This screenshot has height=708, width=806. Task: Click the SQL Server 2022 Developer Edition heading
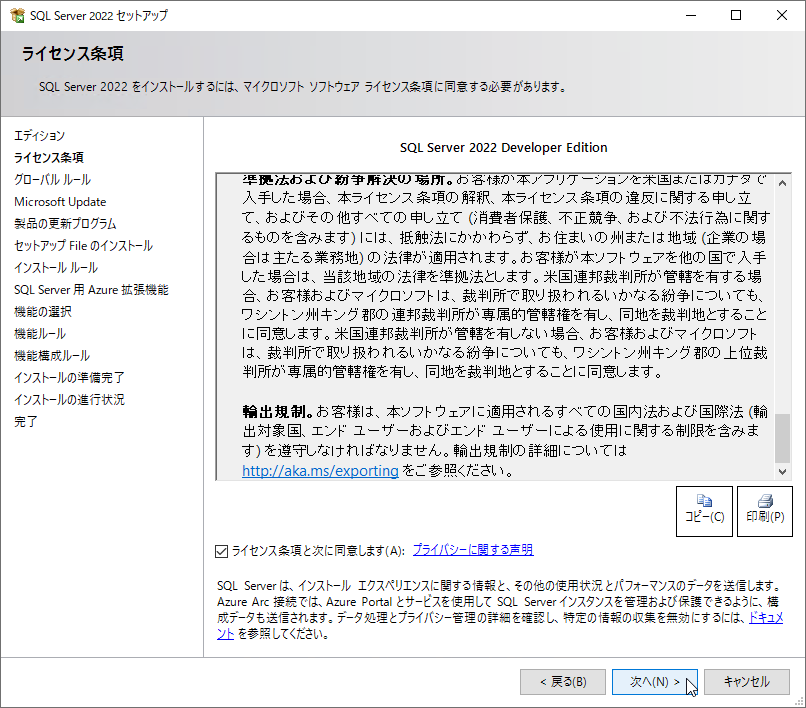point(504,148)
